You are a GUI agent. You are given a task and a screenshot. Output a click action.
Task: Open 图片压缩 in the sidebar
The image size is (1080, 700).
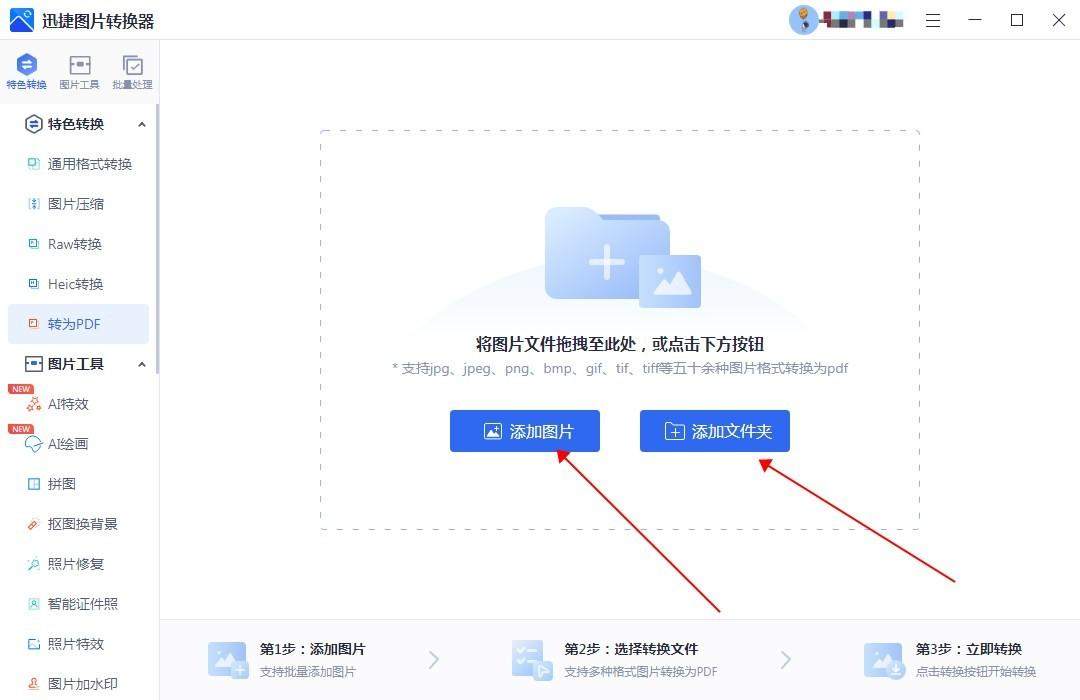pyautogui.click(x=79, y=204)
